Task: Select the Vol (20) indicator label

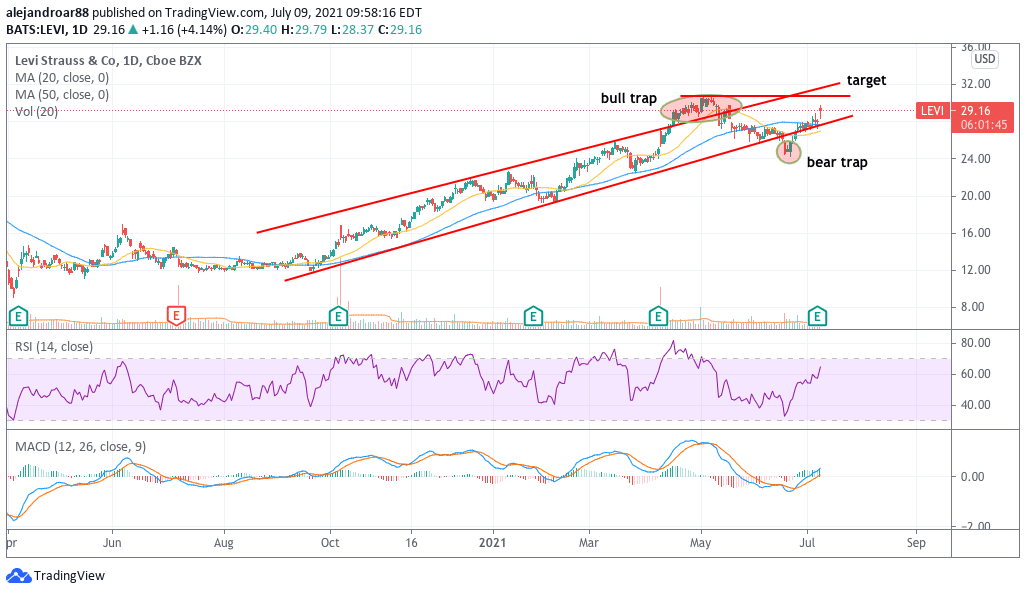Action: coord(36,112)
